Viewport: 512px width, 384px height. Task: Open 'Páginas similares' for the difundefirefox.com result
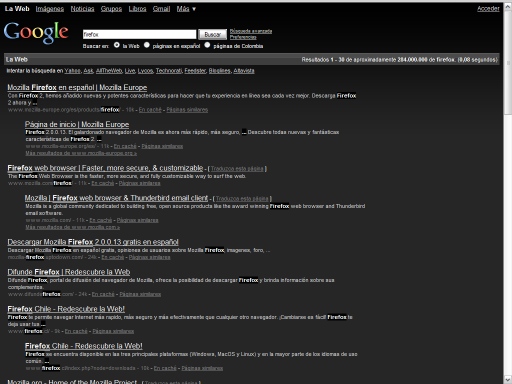(140, 294)
